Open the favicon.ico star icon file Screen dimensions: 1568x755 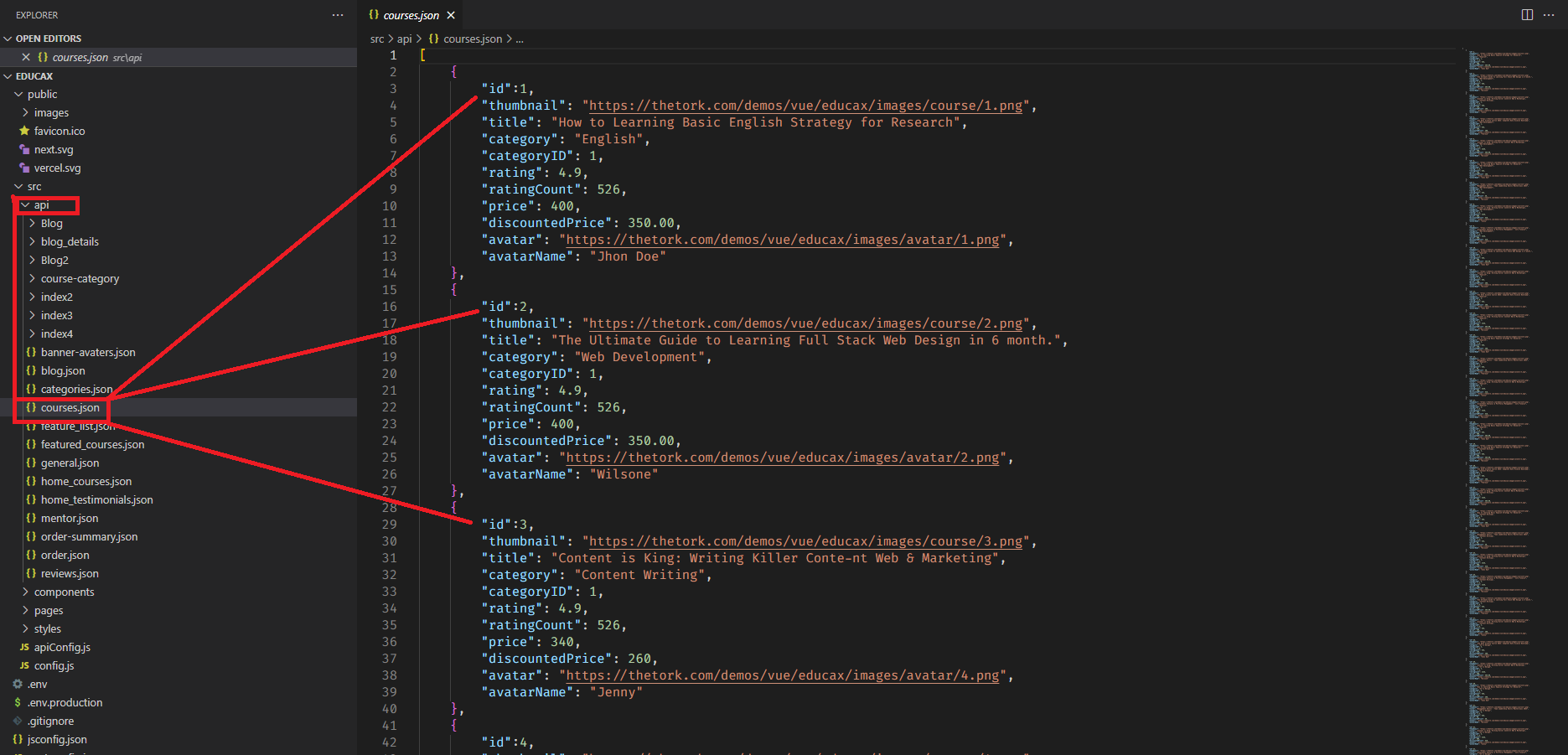[x=59, y=131]
